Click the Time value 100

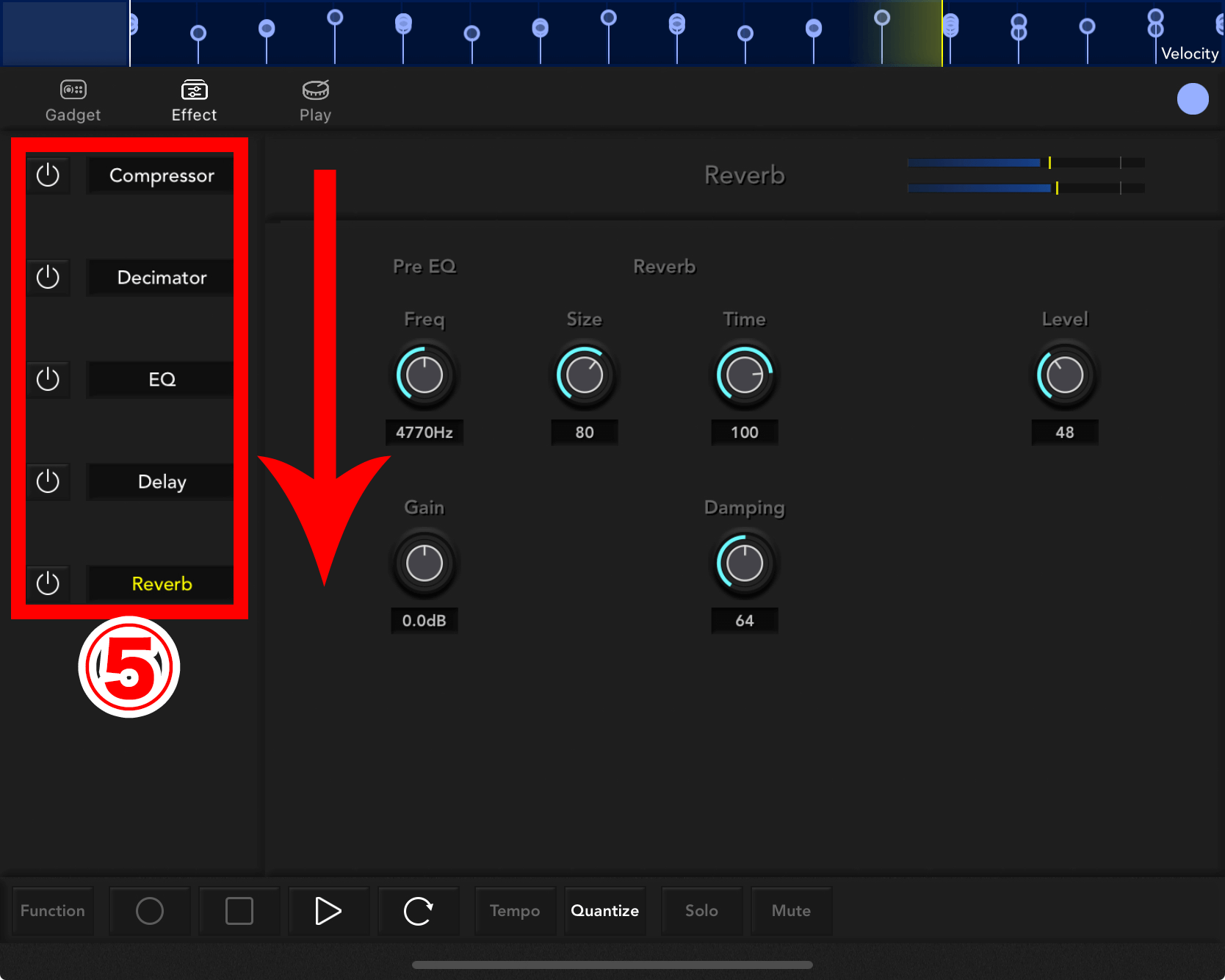click(745, 432)
